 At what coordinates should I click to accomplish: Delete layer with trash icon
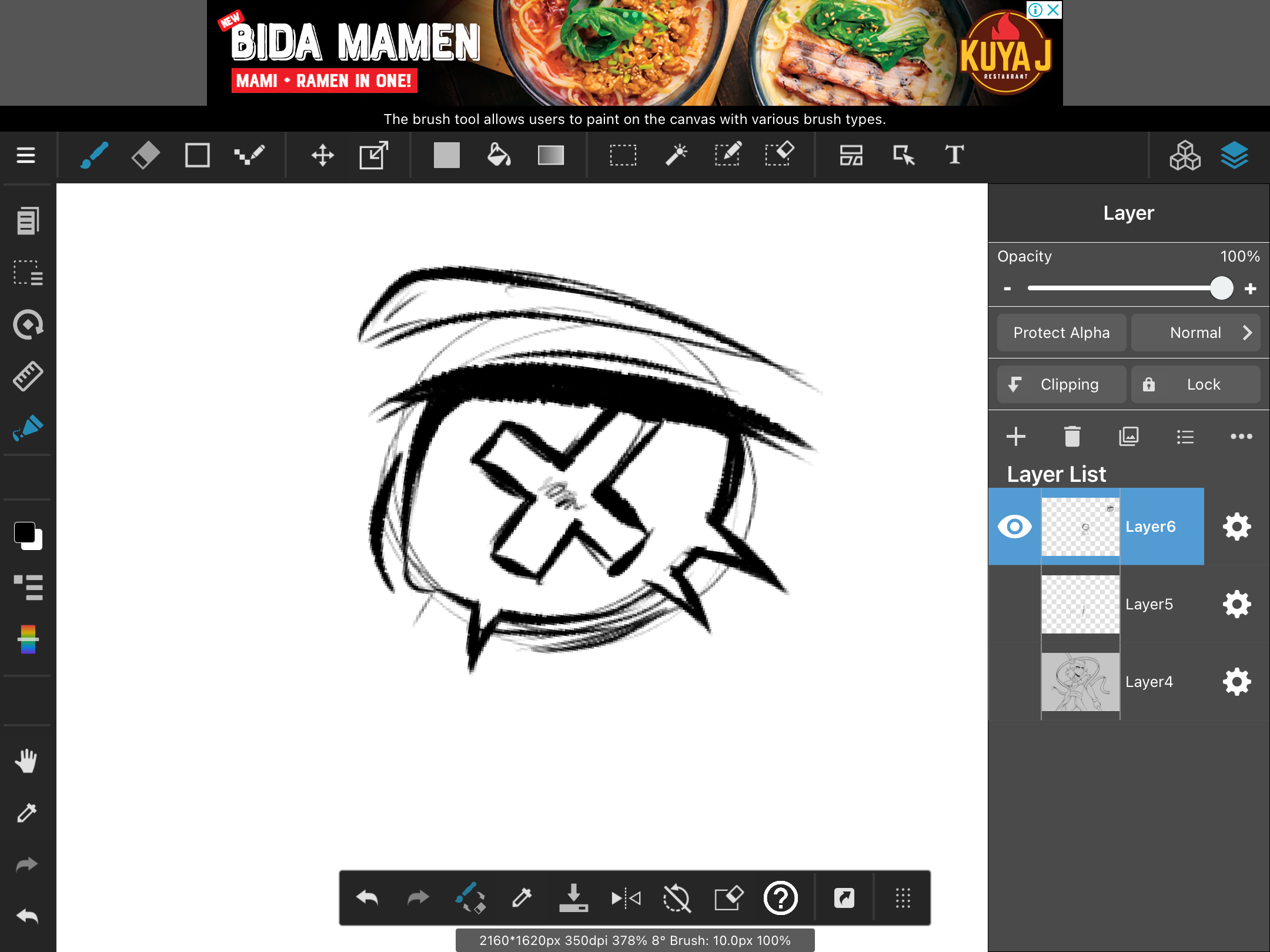pos(1072,437)
